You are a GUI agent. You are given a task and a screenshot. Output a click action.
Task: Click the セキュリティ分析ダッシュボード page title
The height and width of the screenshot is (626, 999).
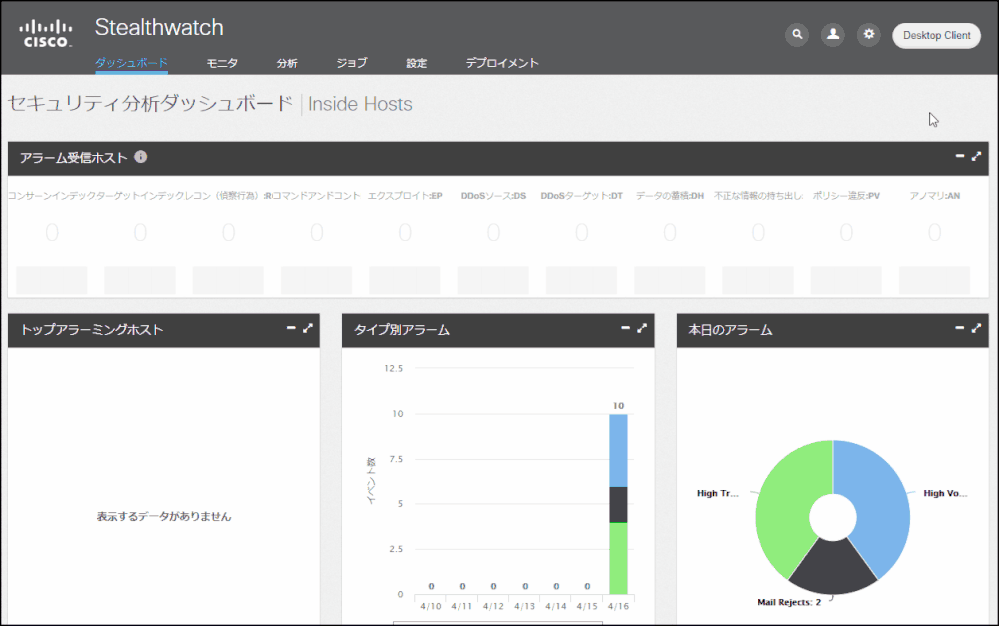click(150, 103)
